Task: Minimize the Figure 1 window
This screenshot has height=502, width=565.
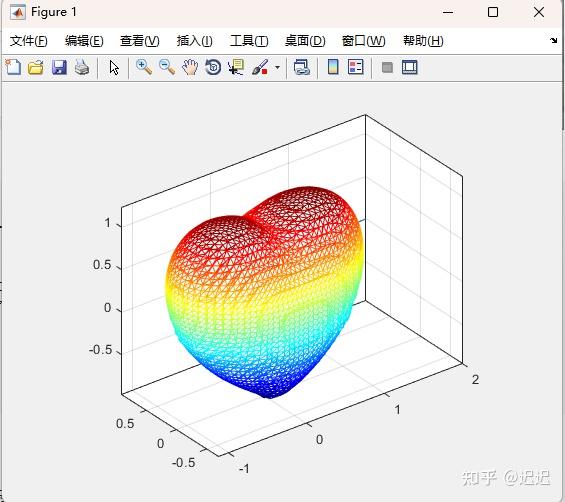Action: pos(448,12)
